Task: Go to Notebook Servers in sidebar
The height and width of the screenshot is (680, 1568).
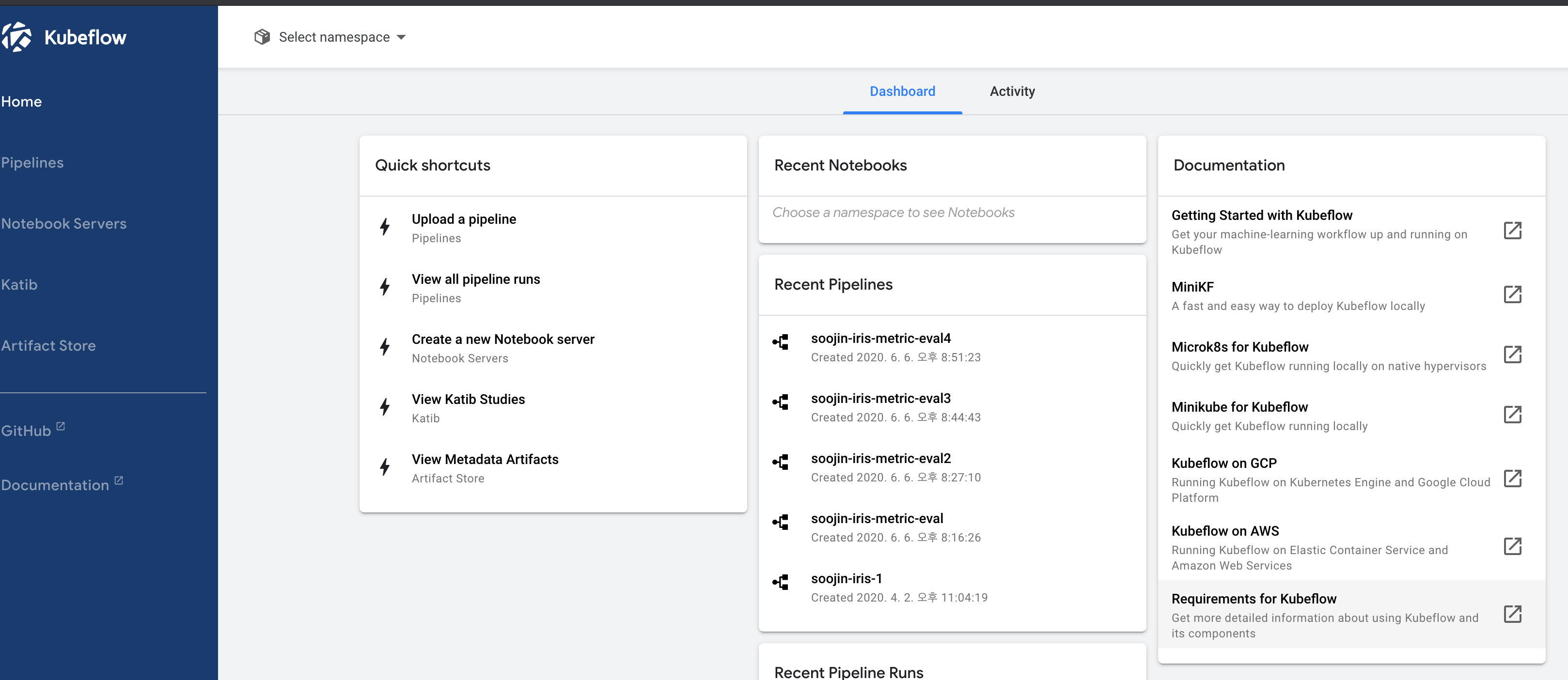Action: (64, 223)
